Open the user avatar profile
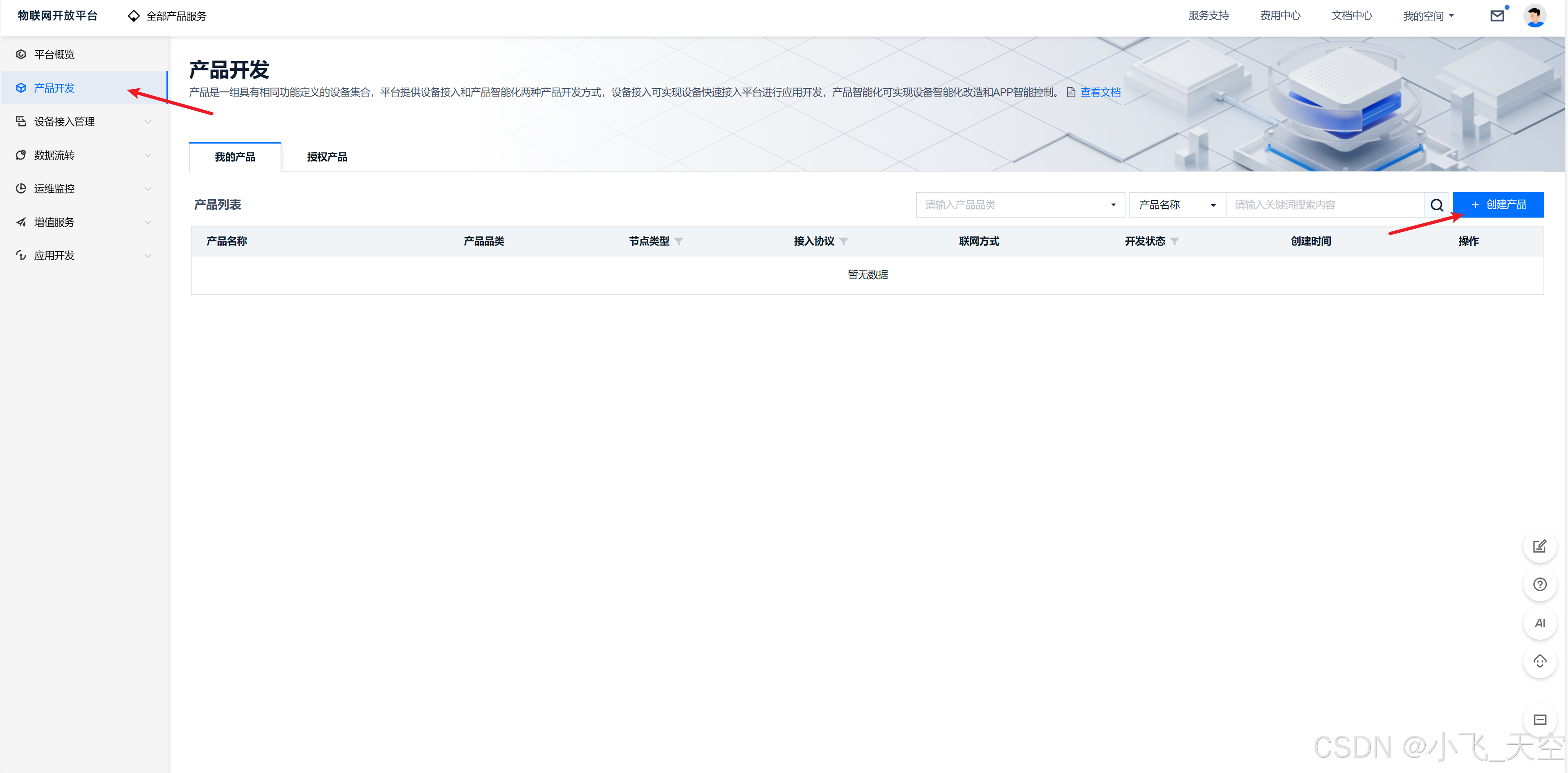 [x=1534, y=16]
